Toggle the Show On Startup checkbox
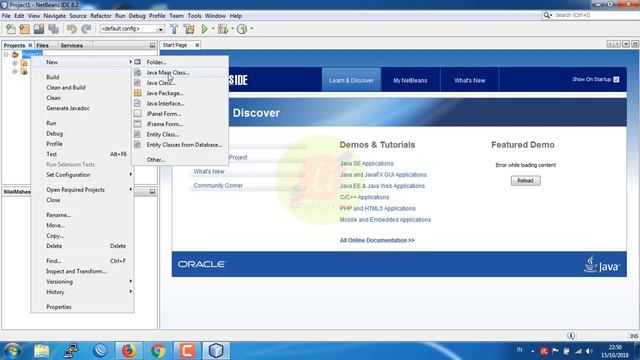Screen dimensions: 640x360 616,80
